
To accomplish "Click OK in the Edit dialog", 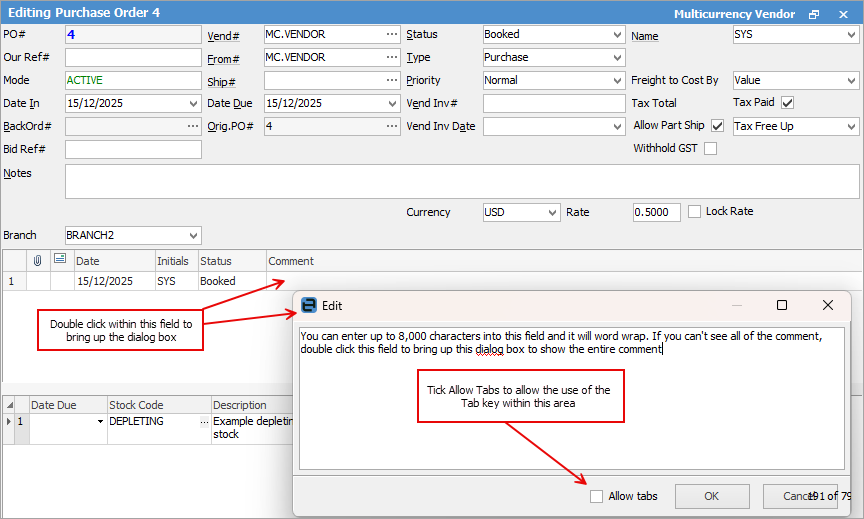I will [x=712, y=496].
